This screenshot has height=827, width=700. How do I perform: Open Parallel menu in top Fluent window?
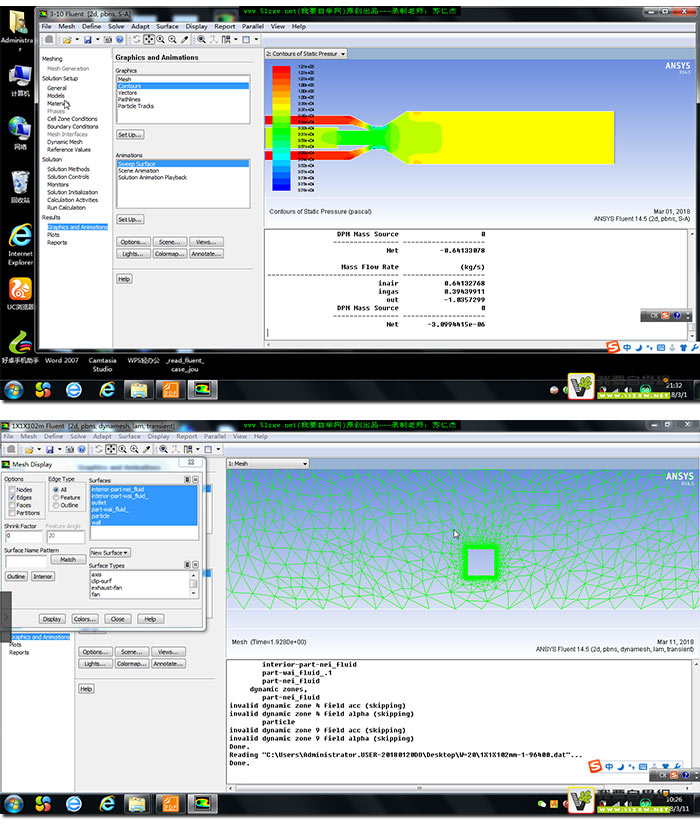point(253,26)
